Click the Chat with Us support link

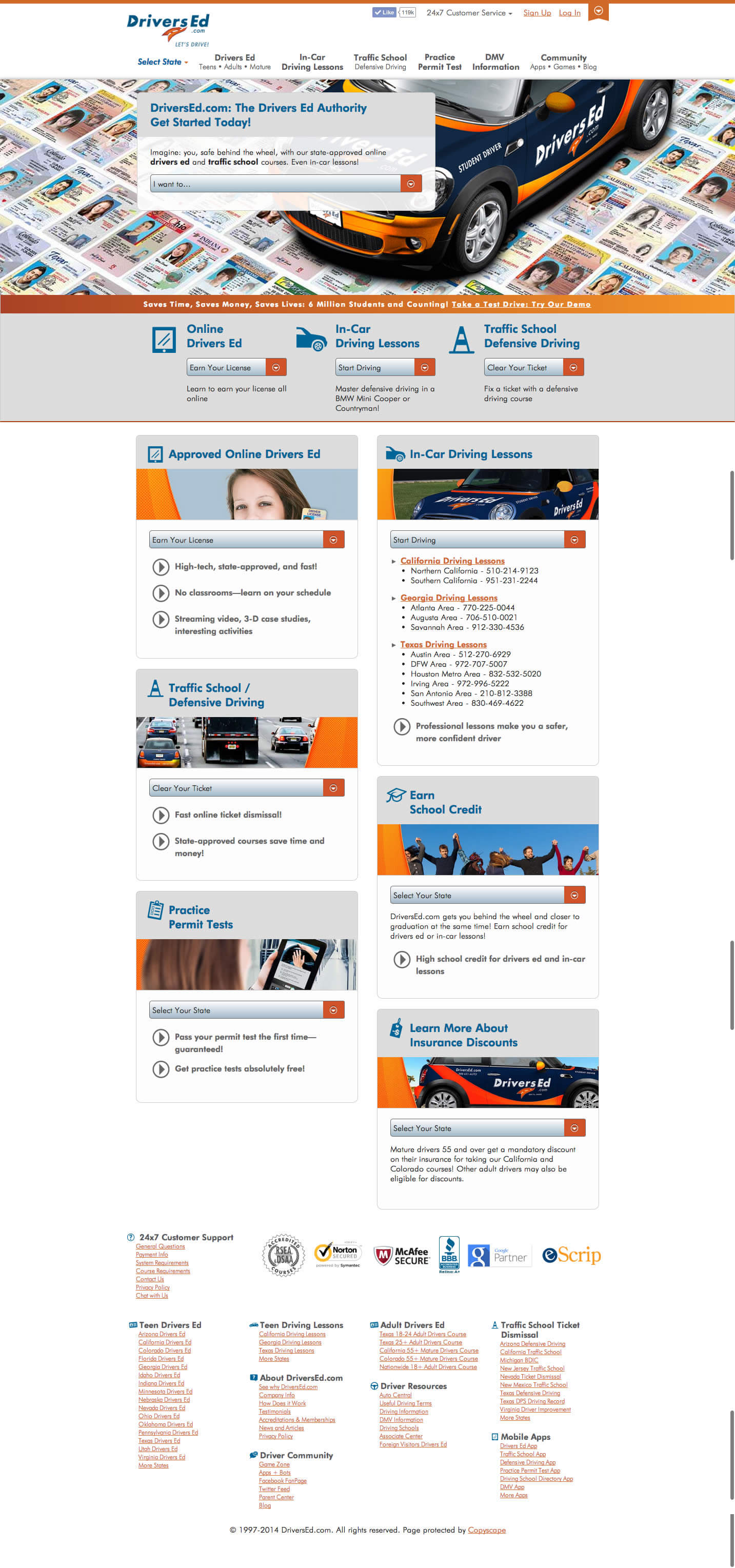152,1295
